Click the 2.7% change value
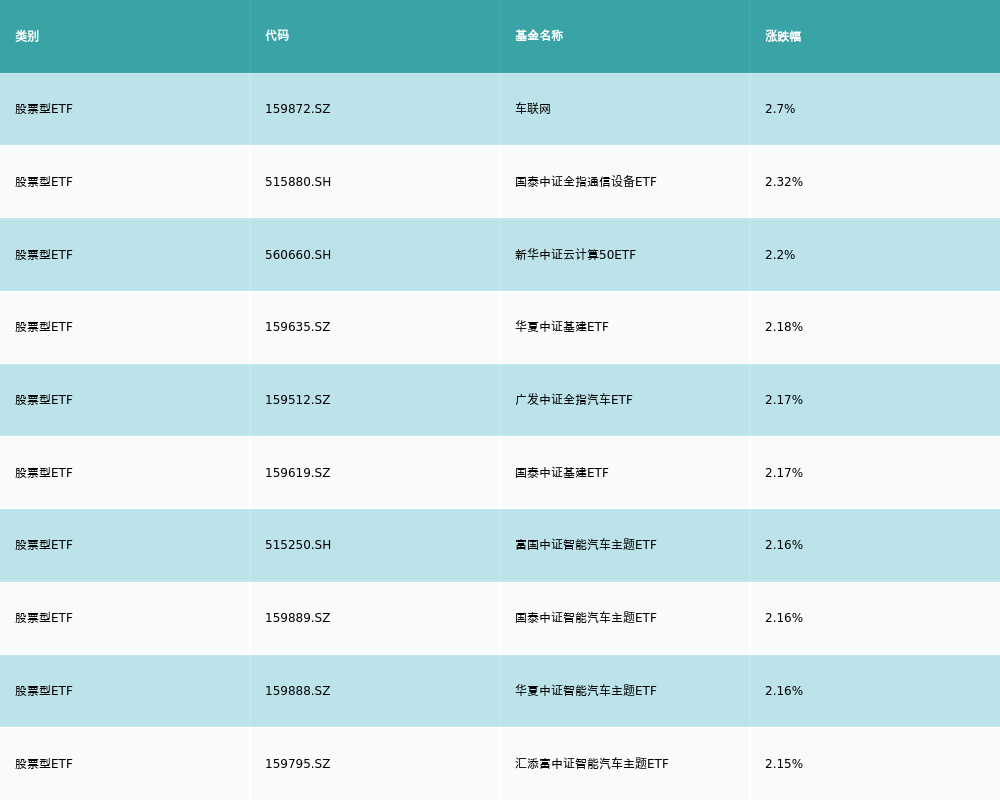The image size is (1000, 800). (780, 109)
